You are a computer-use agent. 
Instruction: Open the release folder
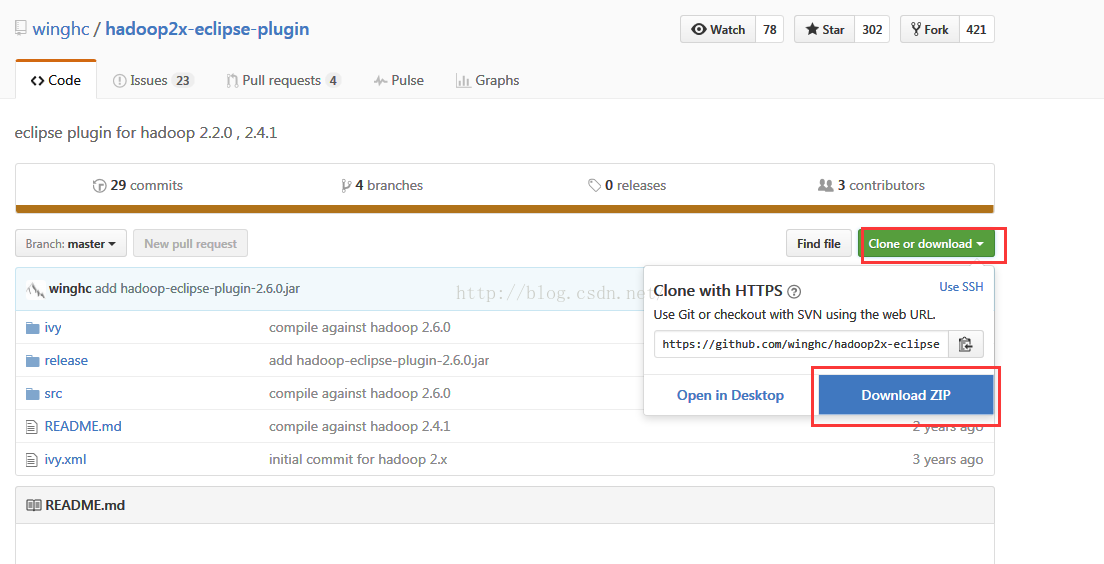[66, 361]
